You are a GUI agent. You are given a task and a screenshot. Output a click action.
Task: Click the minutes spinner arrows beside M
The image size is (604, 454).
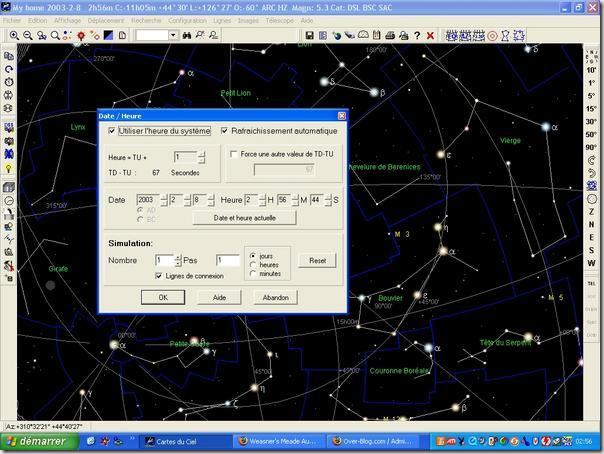tap(295, 200)
